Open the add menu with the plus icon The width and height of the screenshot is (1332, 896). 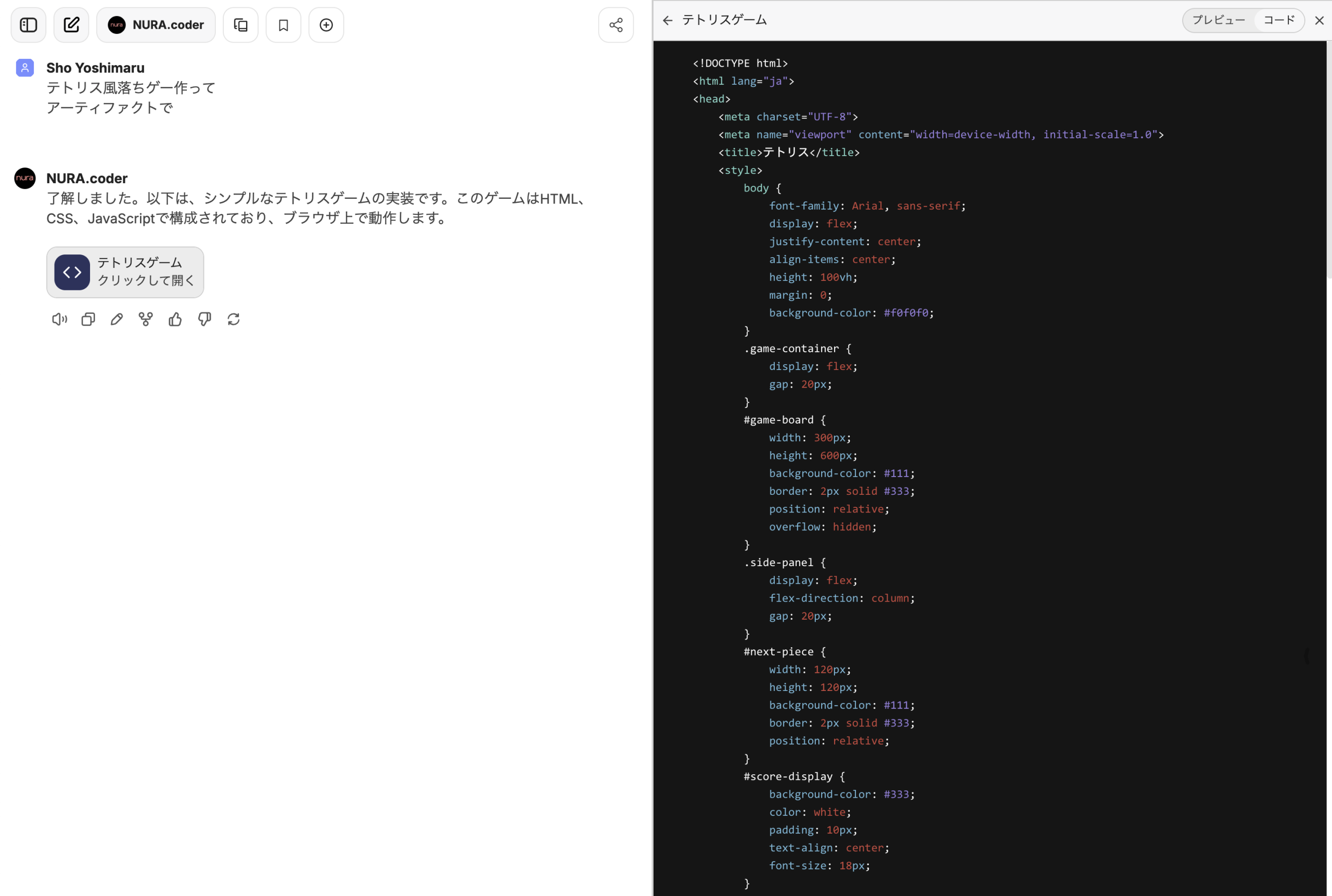pyautogui.click(x=326, y=24)
